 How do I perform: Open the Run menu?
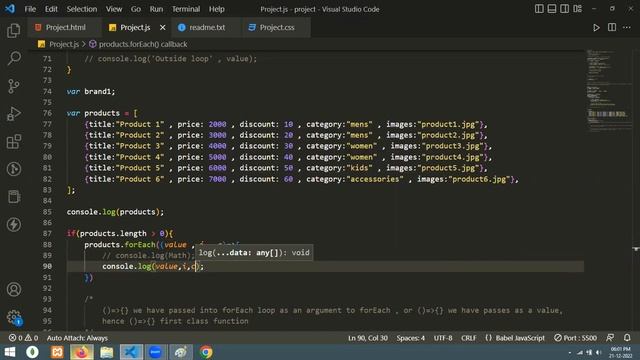[156, 9]
